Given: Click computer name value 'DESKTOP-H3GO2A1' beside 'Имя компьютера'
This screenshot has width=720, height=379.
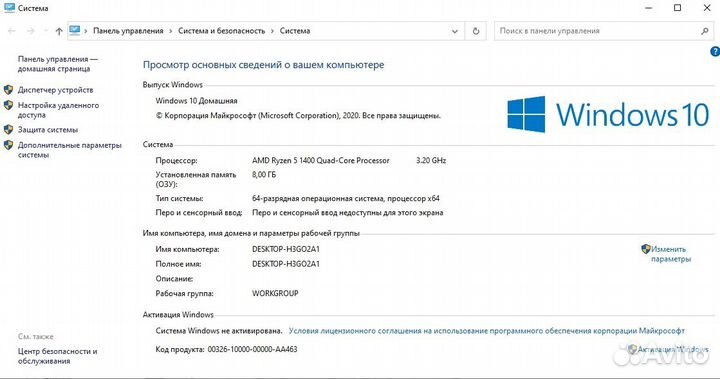Looking at the screenshot, I should [x=286, y=249].
